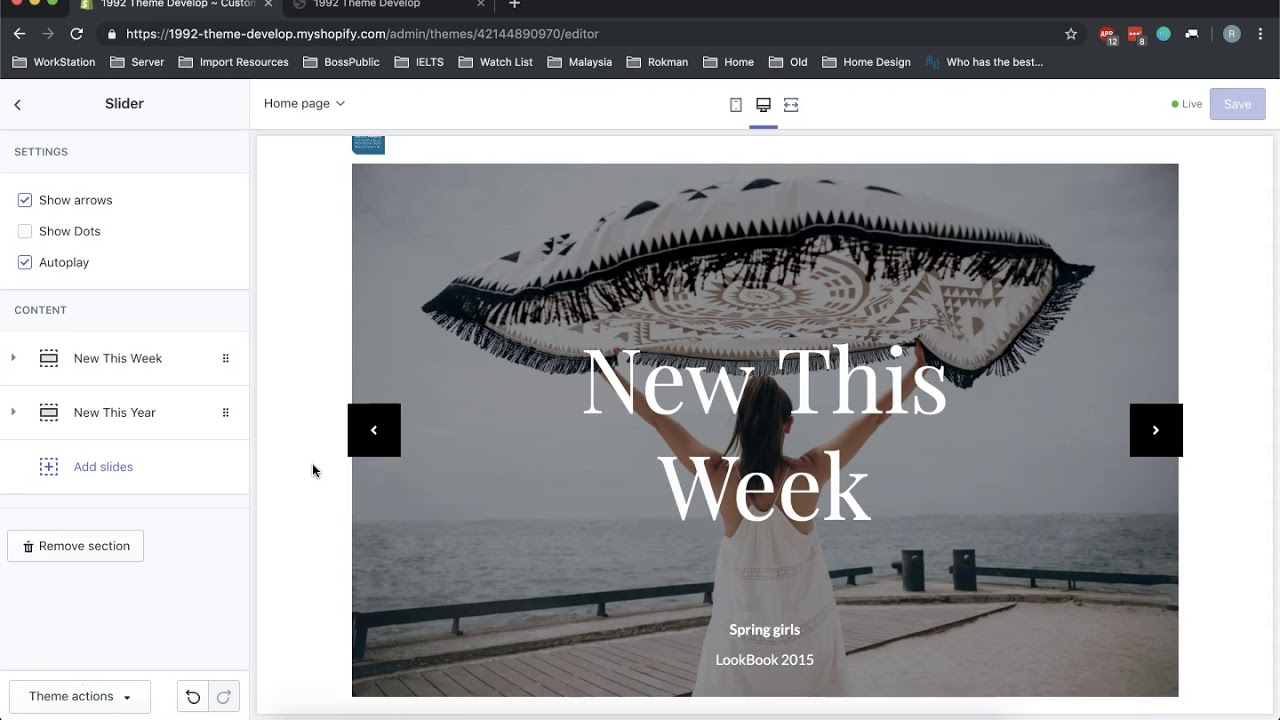Switch to fullscreen width preview icon

click(x=791, y=104)
